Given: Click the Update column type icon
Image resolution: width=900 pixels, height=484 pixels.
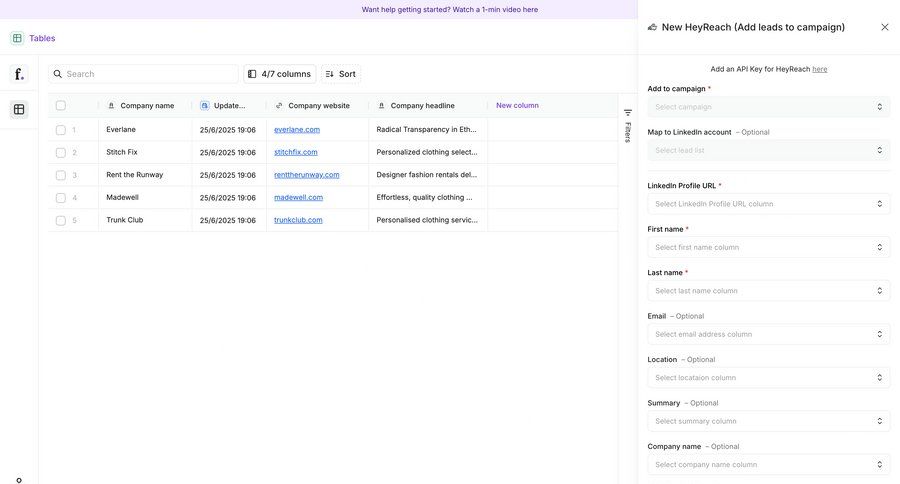Looking at the screenshot, I should click(x=204, y=106).
